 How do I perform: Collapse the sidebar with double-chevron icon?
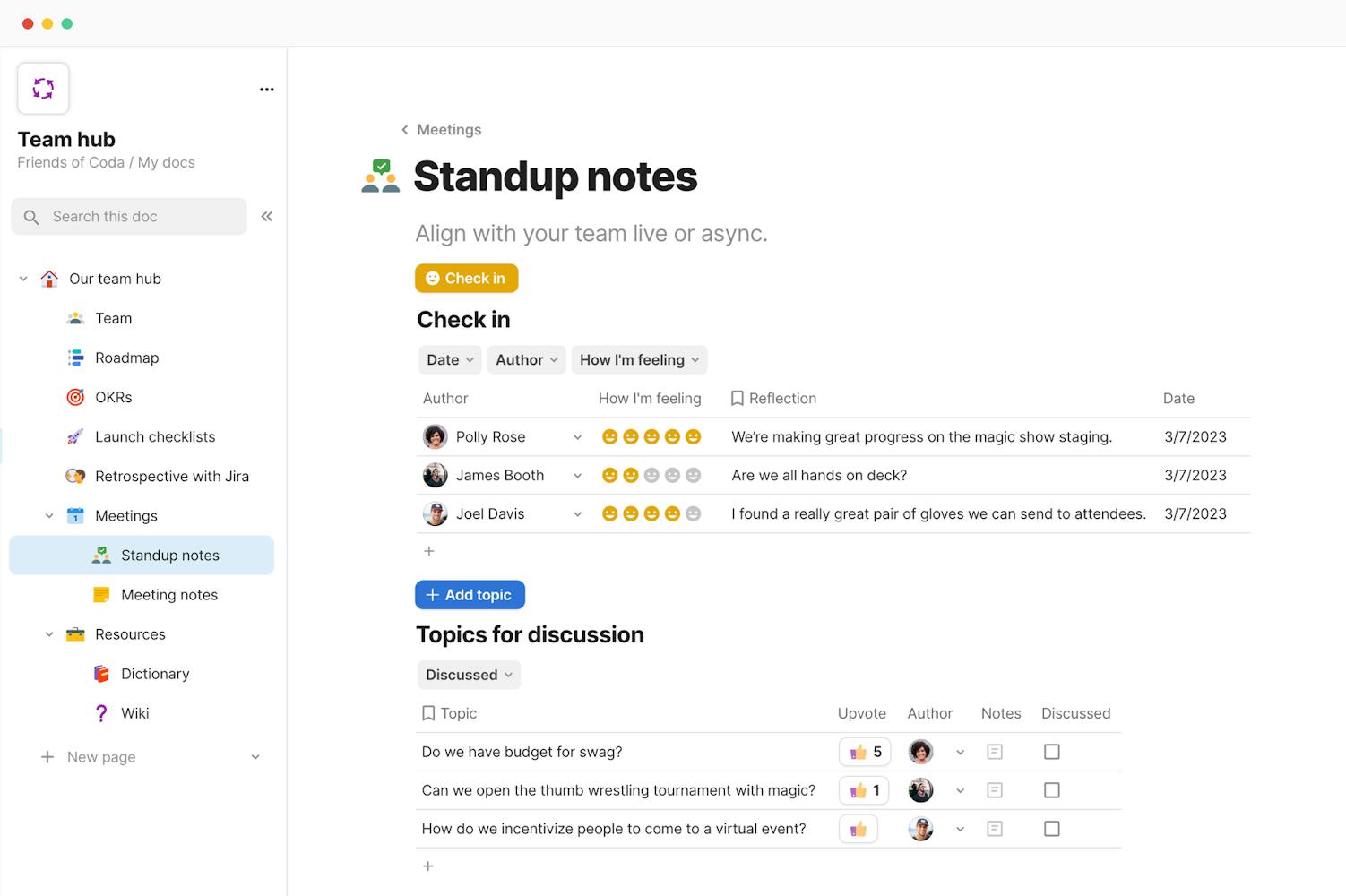[x=266, y=217]
